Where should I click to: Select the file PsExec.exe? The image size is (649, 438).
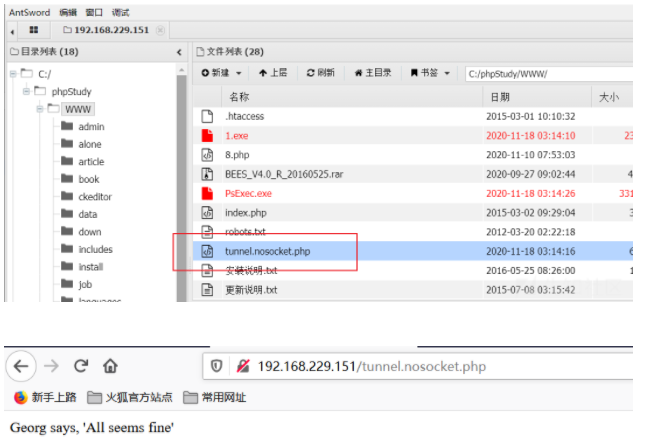pos(248,193)
